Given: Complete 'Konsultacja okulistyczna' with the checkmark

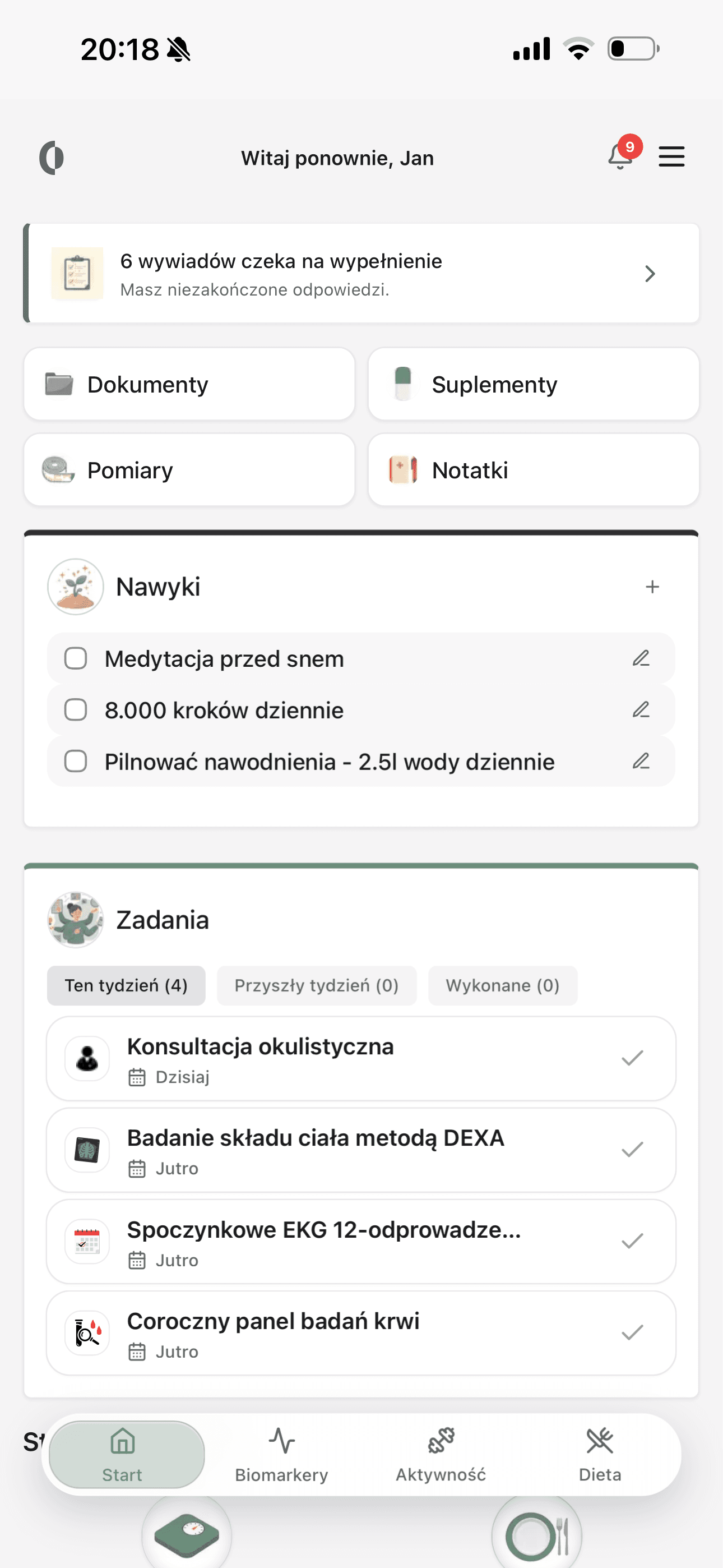Looking at the screenshot, I should point(633,1057).
